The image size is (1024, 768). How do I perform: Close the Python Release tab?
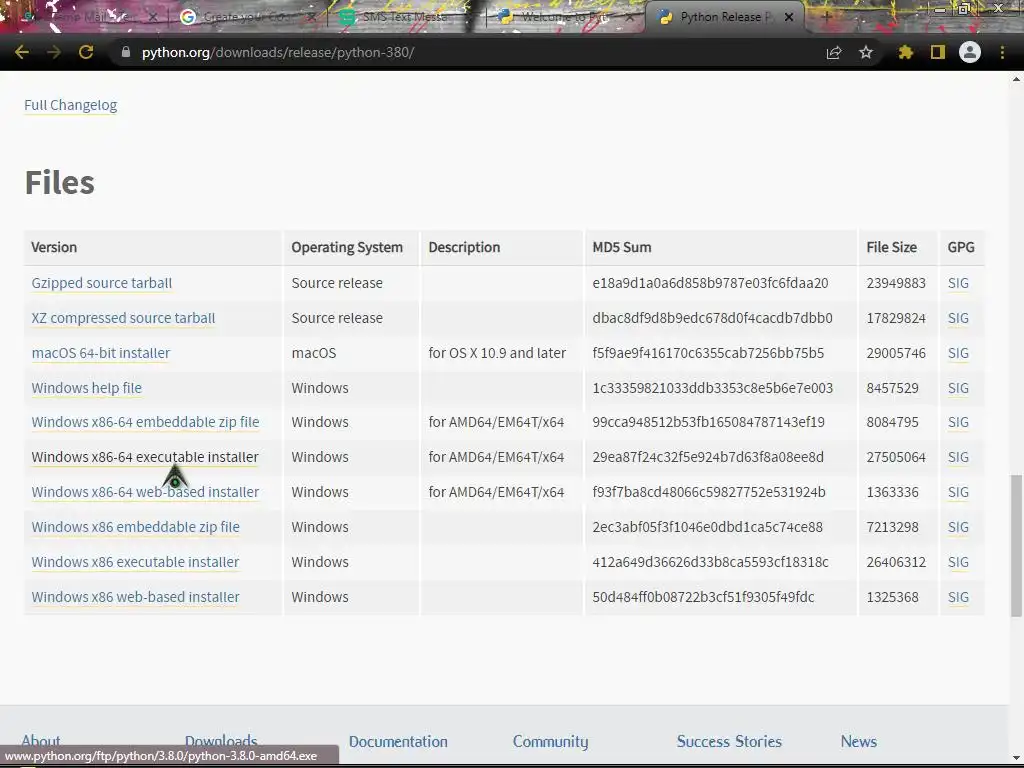pyautogui.click(x=789, y=17)
